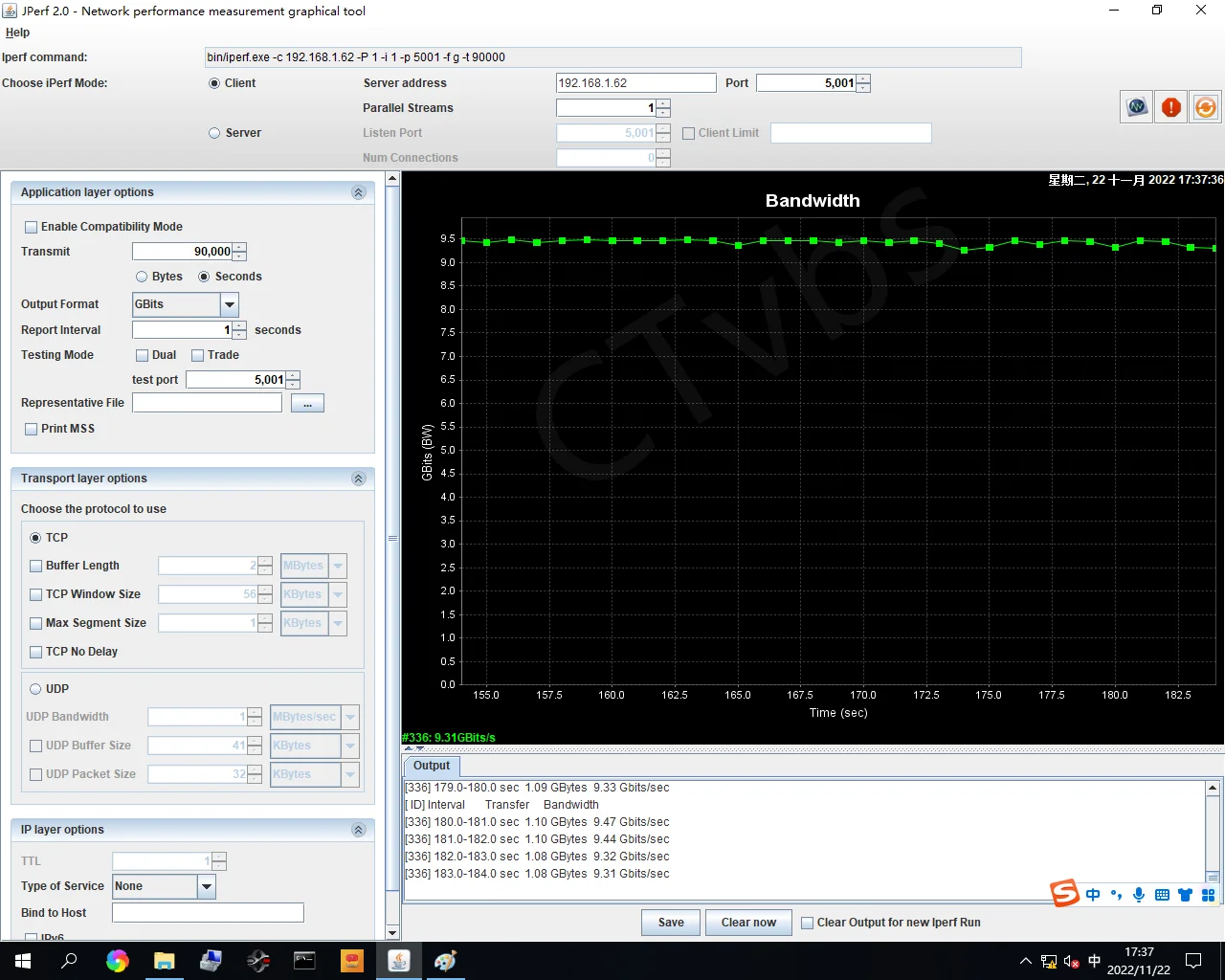Click the Iperf command text field
This screenshot has width=1225, height=980.
tap(613, 57)
